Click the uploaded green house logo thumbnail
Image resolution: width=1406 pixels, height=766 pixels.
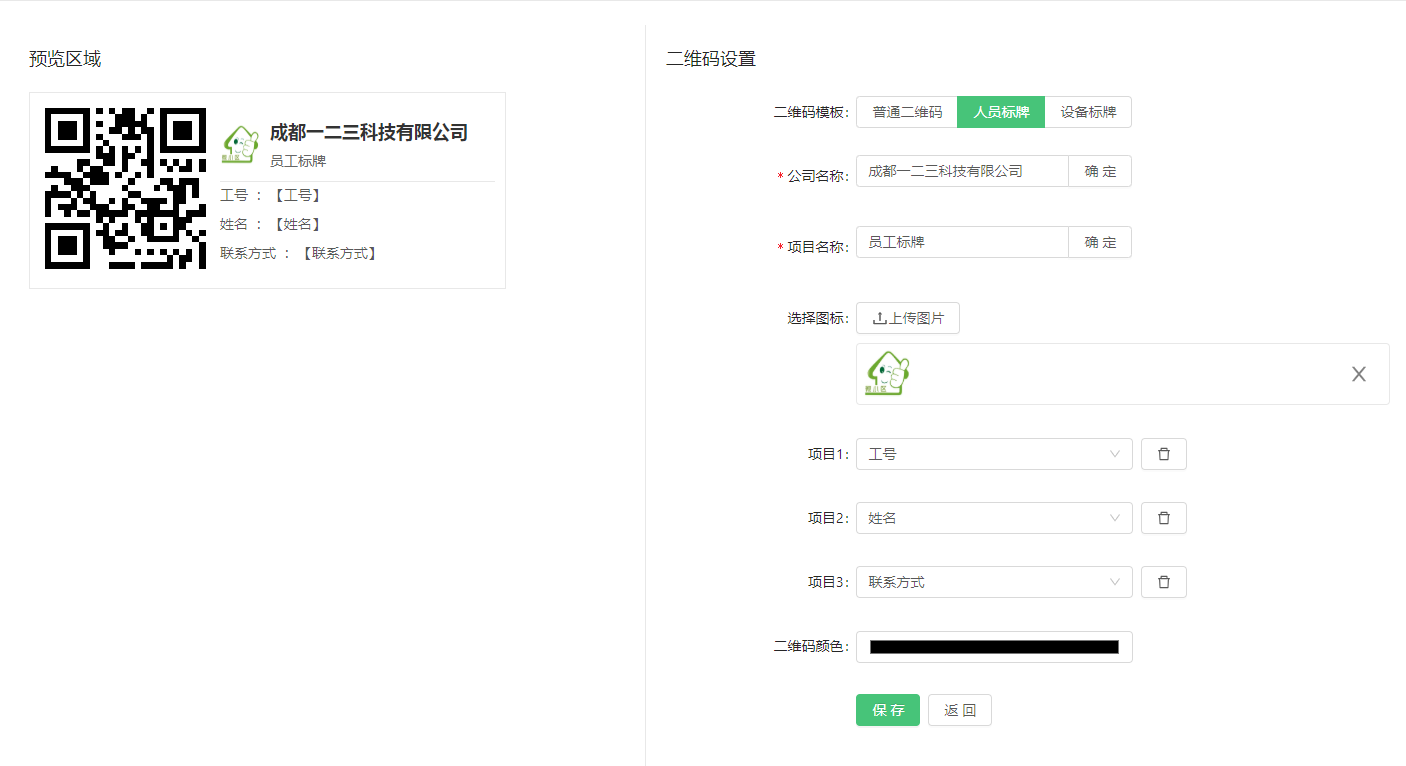(x=887, y=373)
